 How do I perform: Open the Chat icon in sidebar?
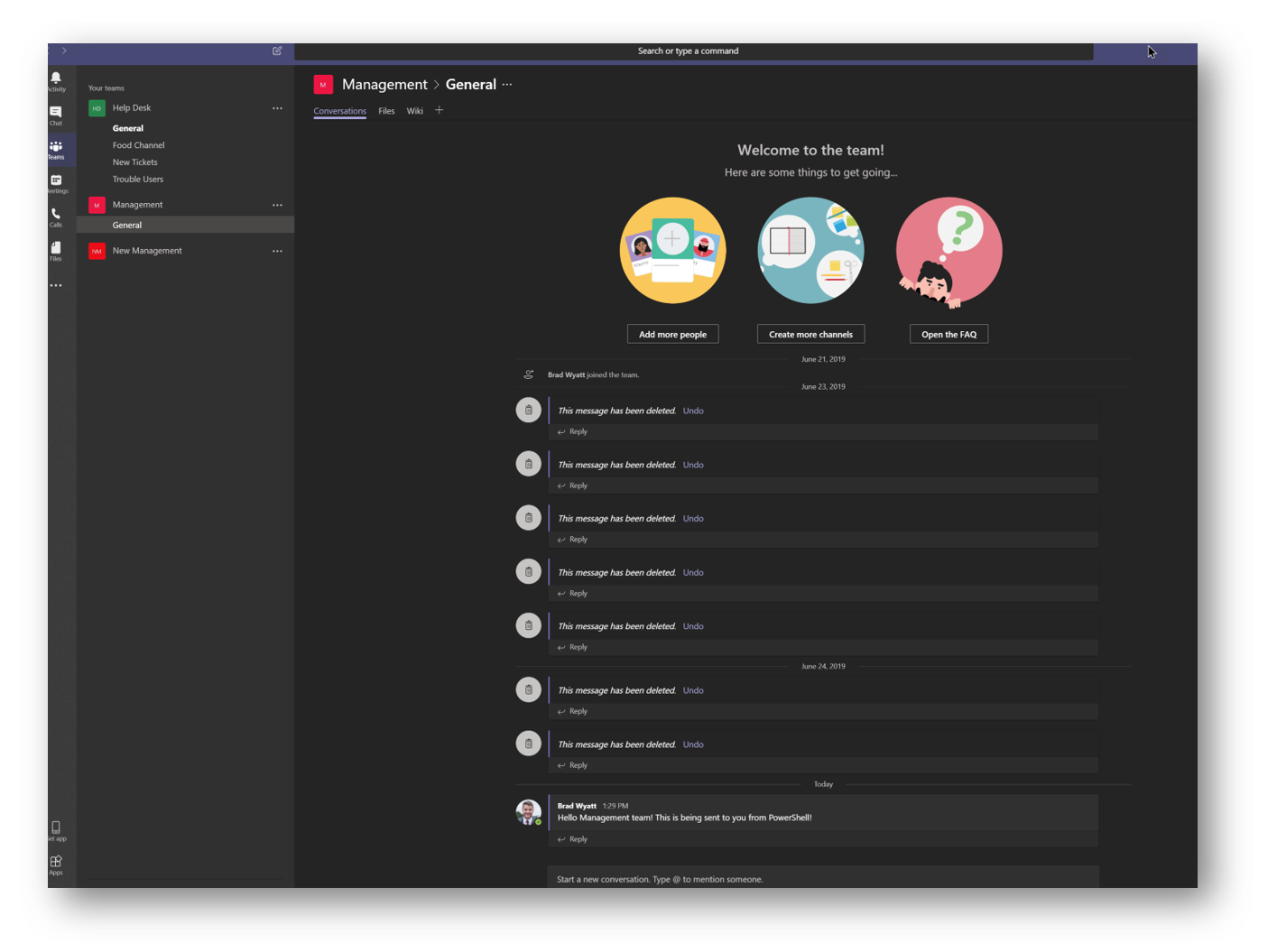[x=56, y=115]
